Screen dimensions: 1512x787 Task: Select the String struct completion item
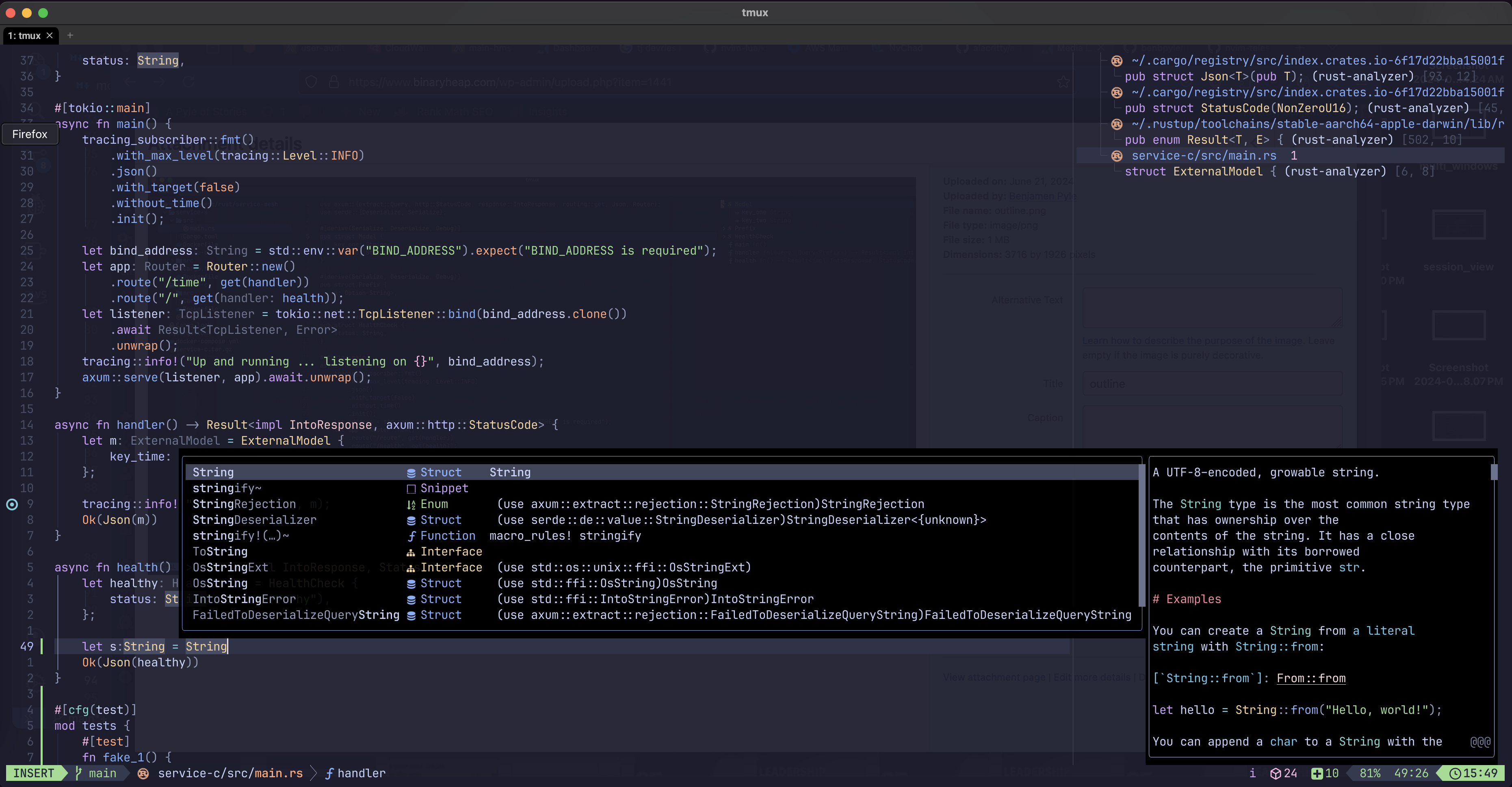pos(213,472)
